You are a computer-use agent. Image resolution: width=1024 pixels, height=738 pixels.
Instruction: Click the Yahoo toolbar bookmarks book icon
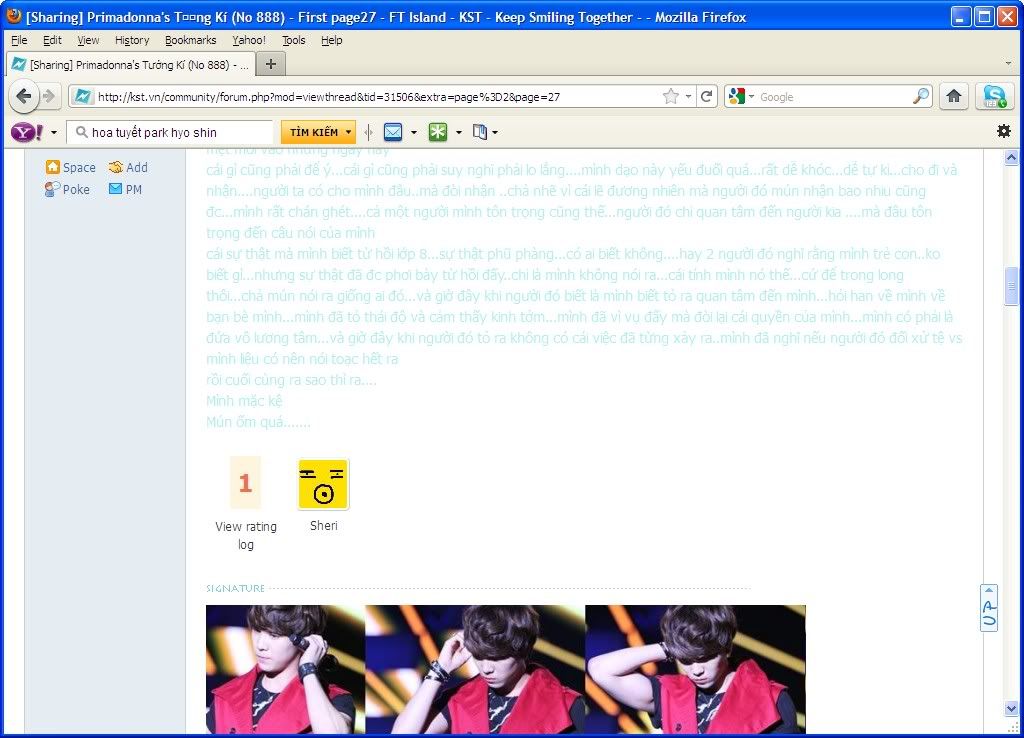click(479, 133)
